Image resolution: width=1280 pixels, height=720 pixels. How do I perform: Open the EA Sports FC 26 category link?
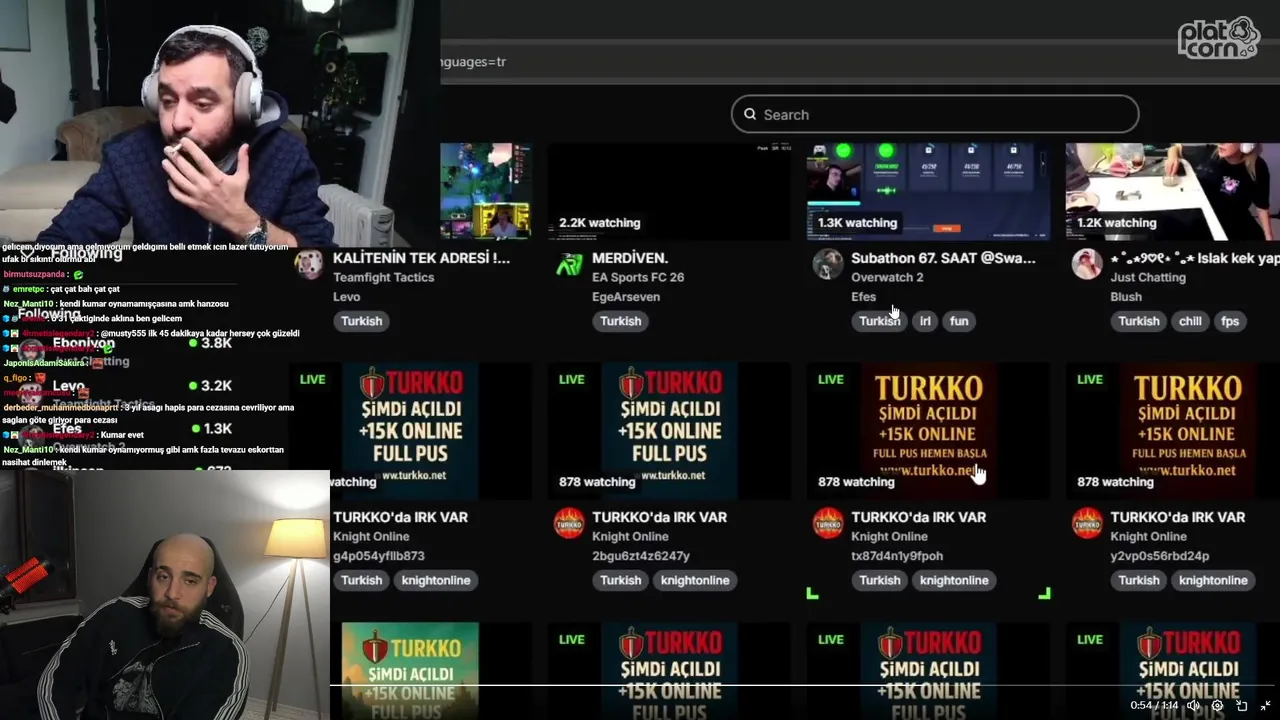coord(638,277)
